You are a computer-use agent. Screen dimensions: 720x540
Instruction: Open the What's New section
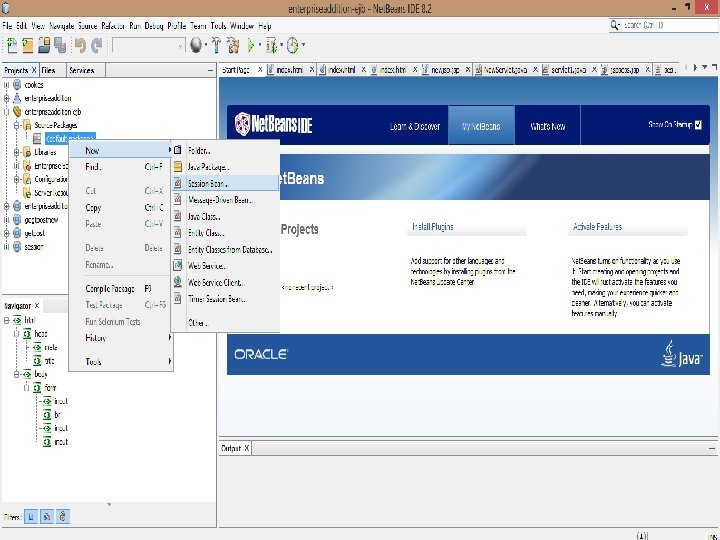point(547,126)
